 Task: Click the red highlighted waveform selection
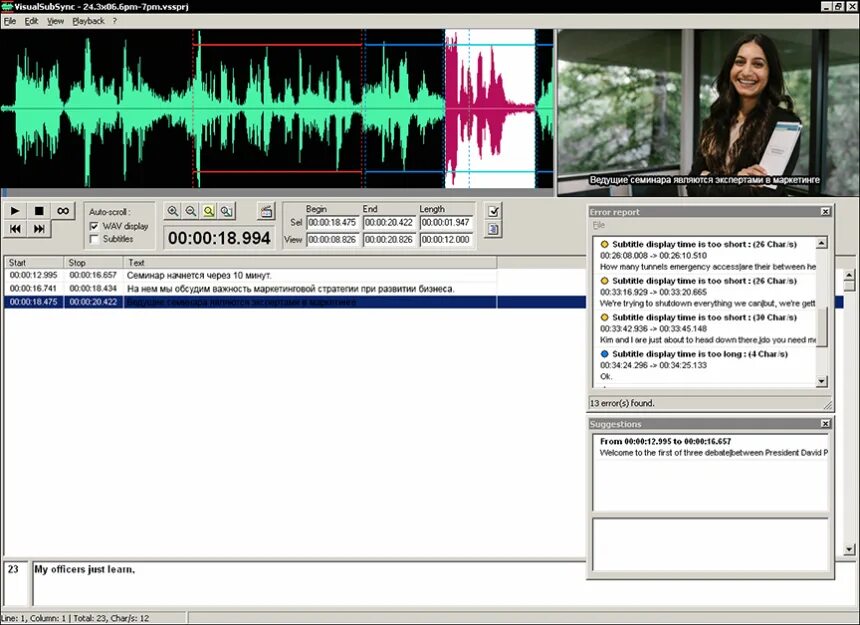click(x=489, y=109)
